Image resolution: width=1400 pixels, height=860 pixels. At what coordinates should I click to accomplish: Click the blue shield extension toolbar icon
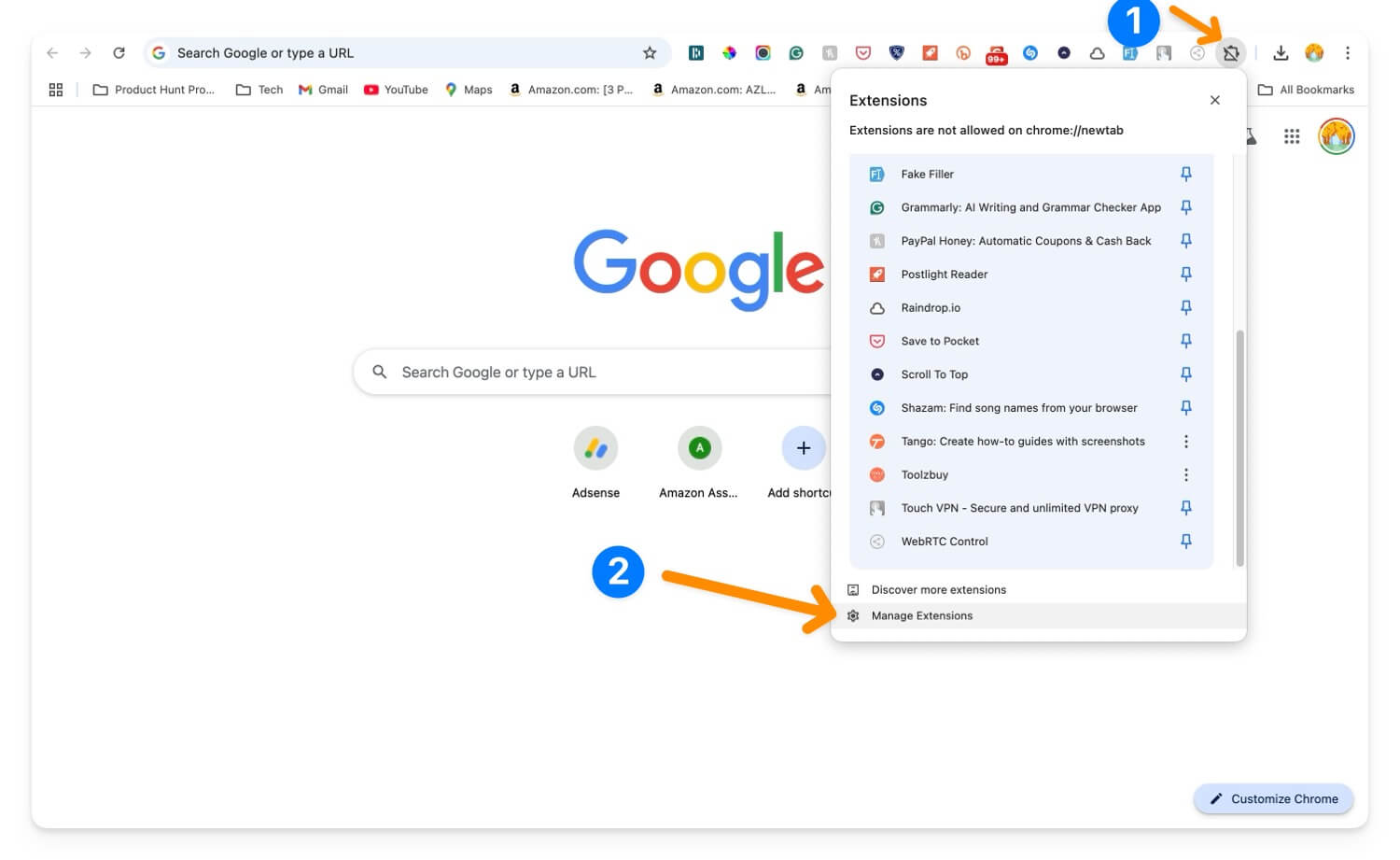pos(897,53)
